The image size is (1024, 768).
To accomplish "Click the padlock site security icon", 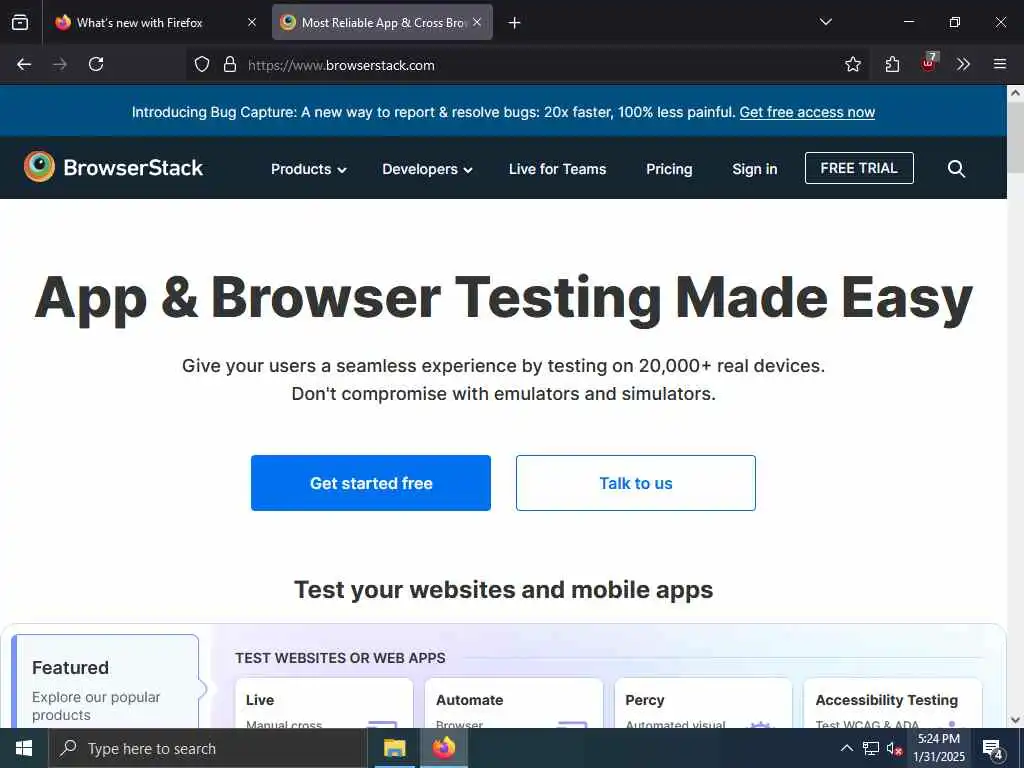I will pos(229,64).
